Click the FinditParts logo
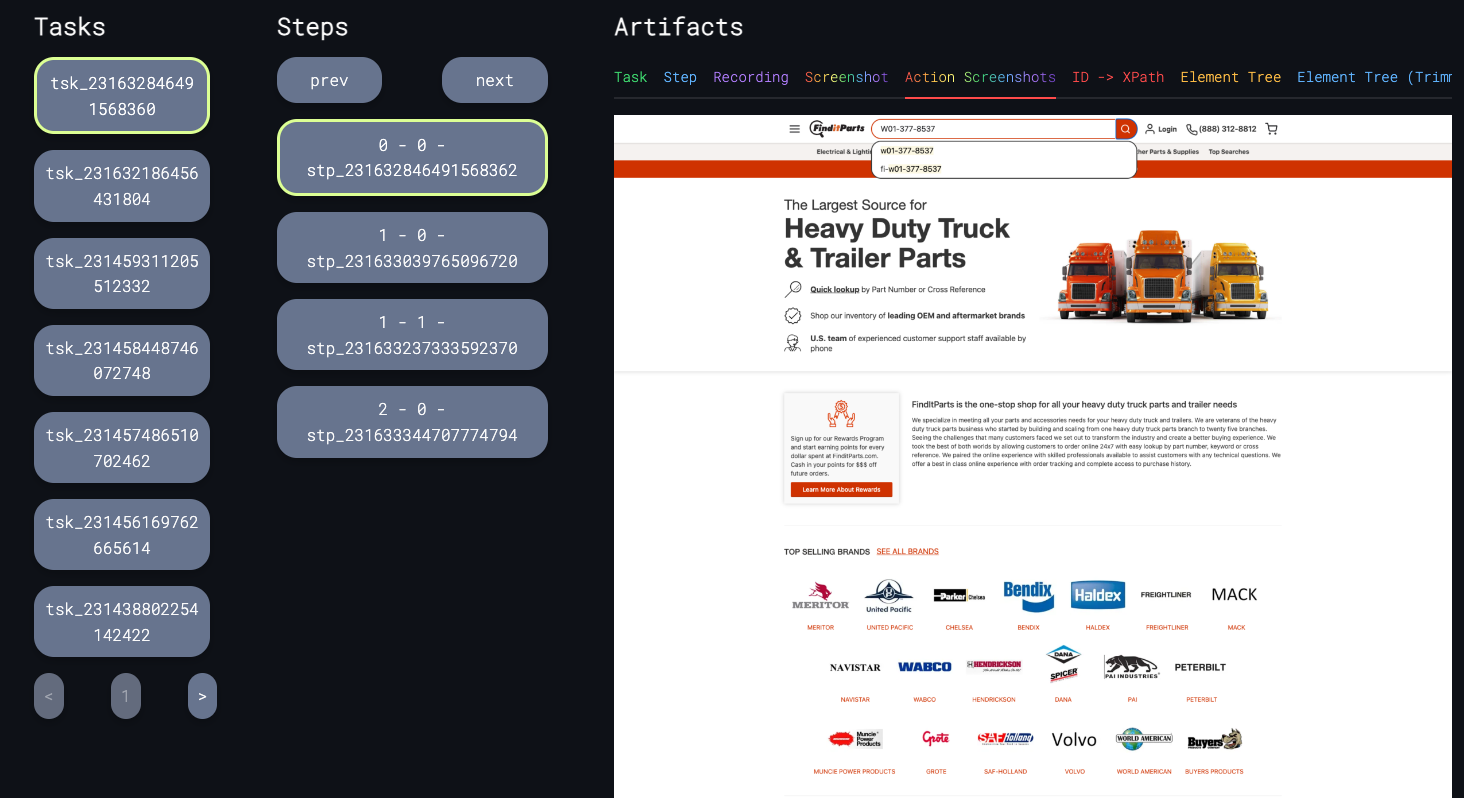The height and width of the screenshot is (798, 1464). click(837, 129)
